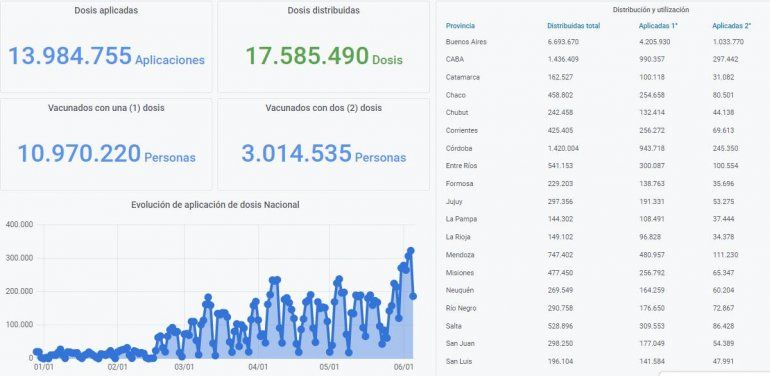The height and width of the screenshot is (376, 770).
Task: Click Vacunados con dos (2) dosis title
Action: 324,108
